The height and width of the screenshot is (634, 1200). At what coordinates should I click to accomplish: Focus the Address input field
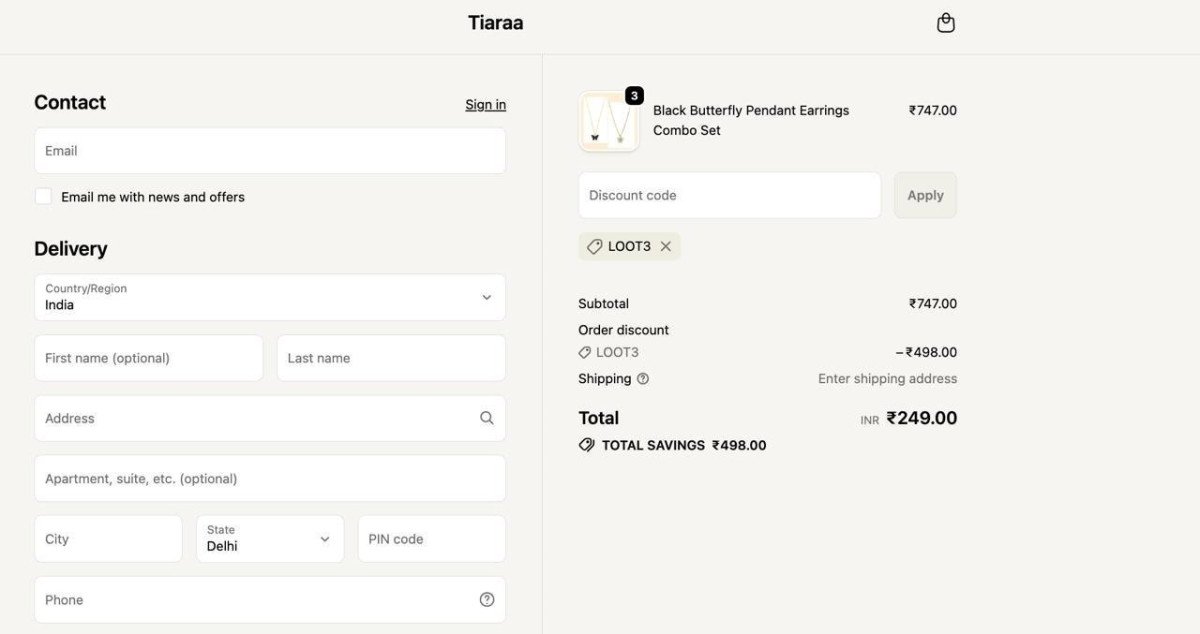pos(270,418)
